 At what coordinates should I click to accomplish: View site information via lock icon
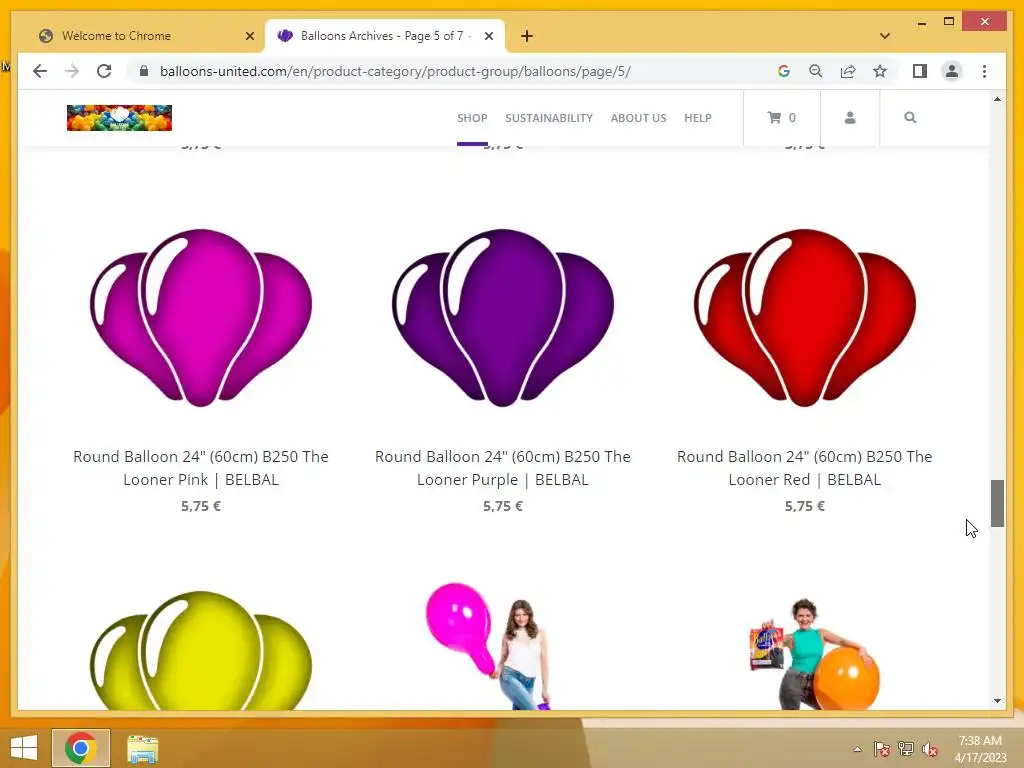tap(144, 71)
